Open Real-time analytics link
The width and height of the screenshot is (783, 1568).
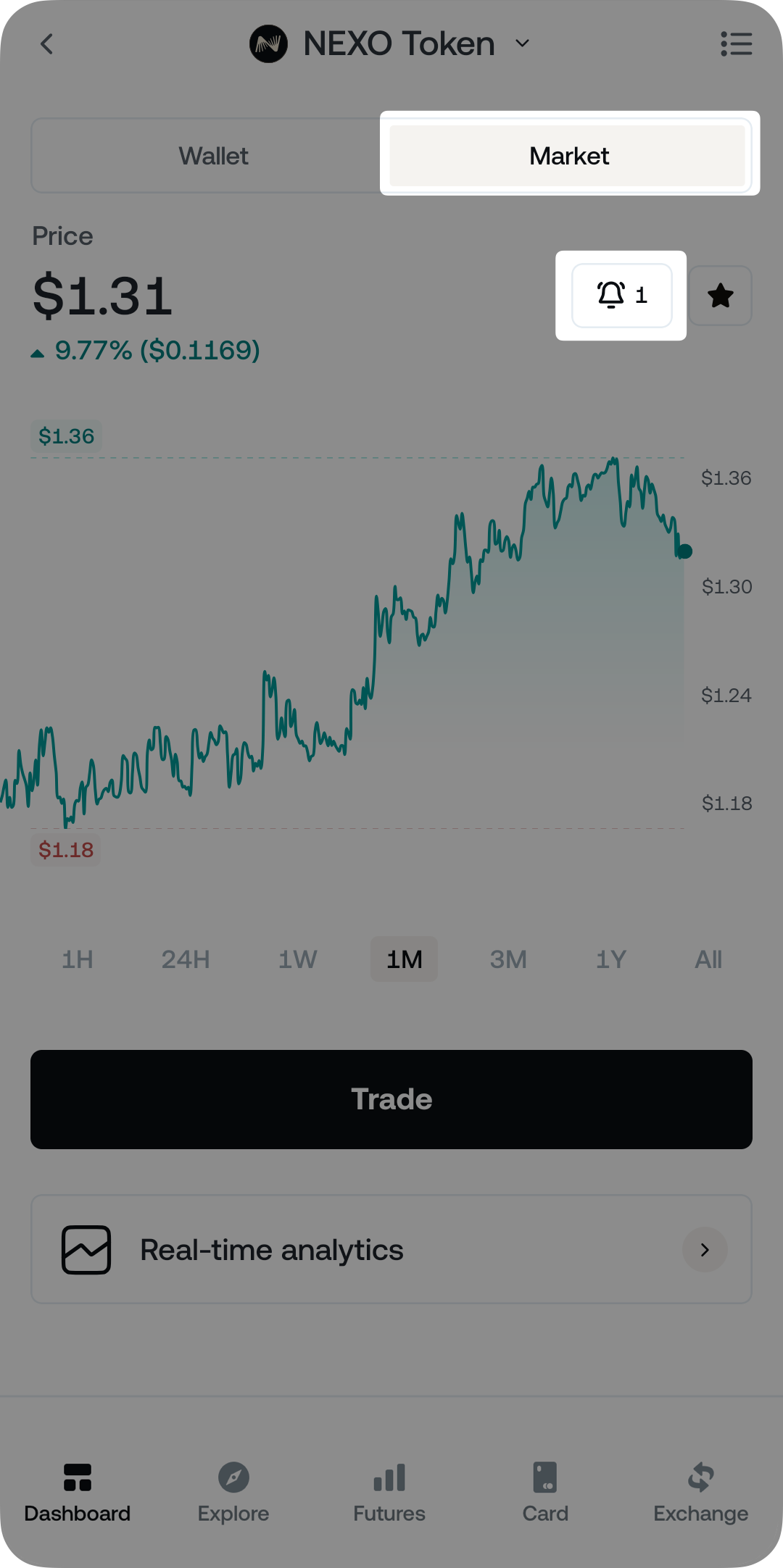272,1250
